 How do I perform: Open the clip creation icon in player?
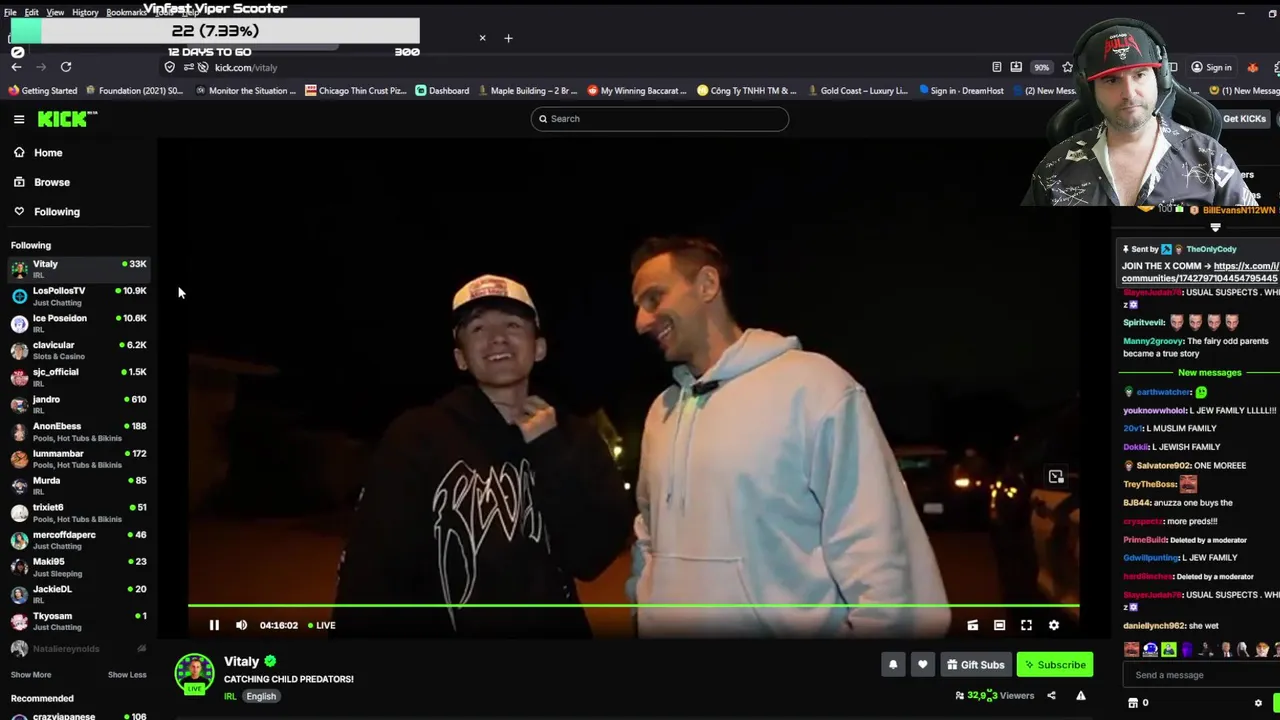click(x=972, y=625)
